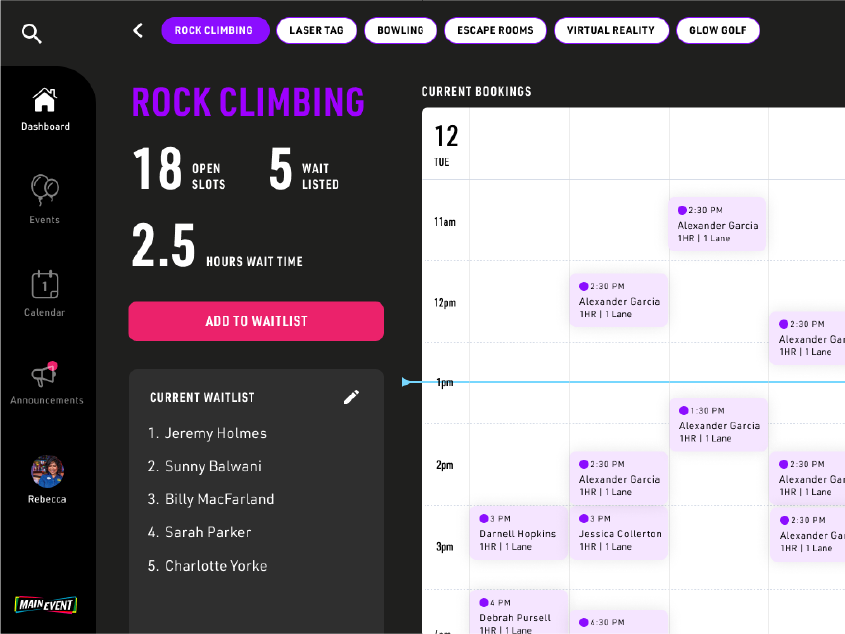Click Rebecca's profile avatar

(x=47, y=472)
